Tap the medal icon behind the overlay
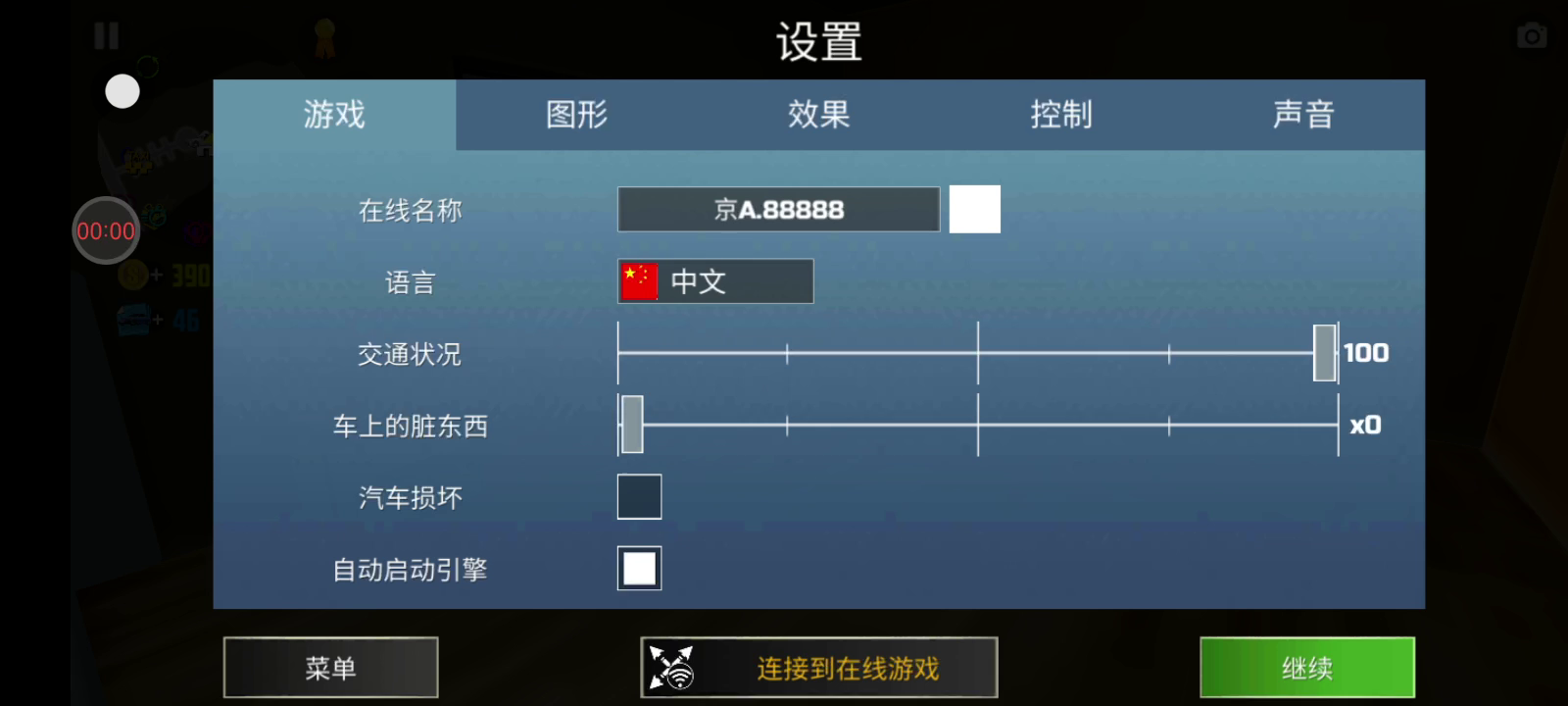 tap(324, 37)
